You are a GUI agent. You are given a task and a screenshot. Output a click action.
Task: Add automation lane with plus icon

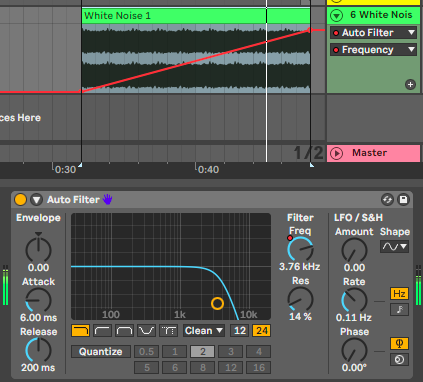[410, 84]
